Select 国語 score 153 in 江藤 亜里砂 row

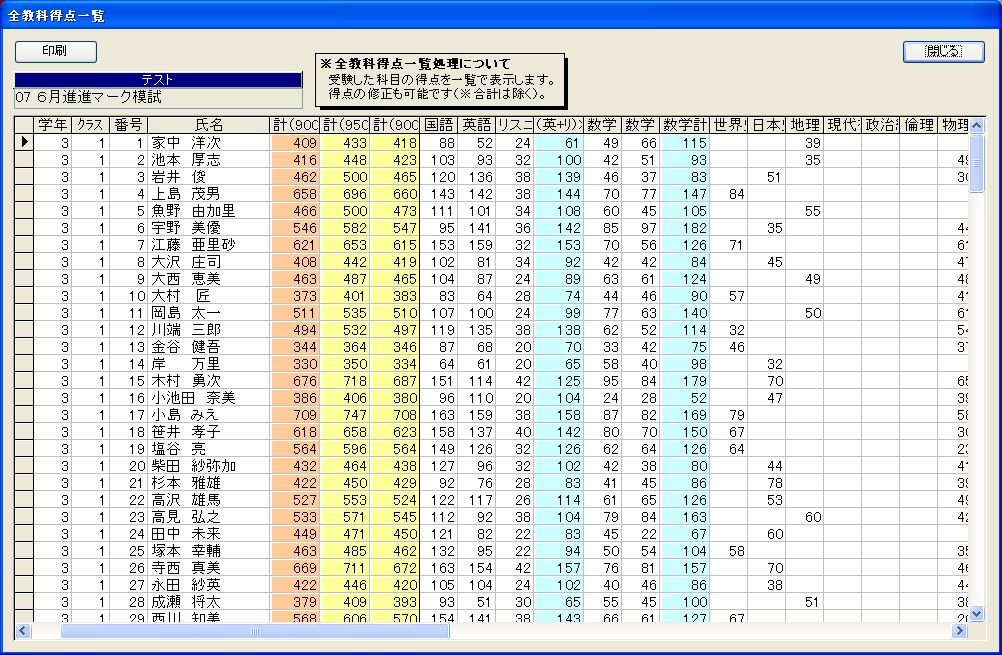(x=438, y=245)
